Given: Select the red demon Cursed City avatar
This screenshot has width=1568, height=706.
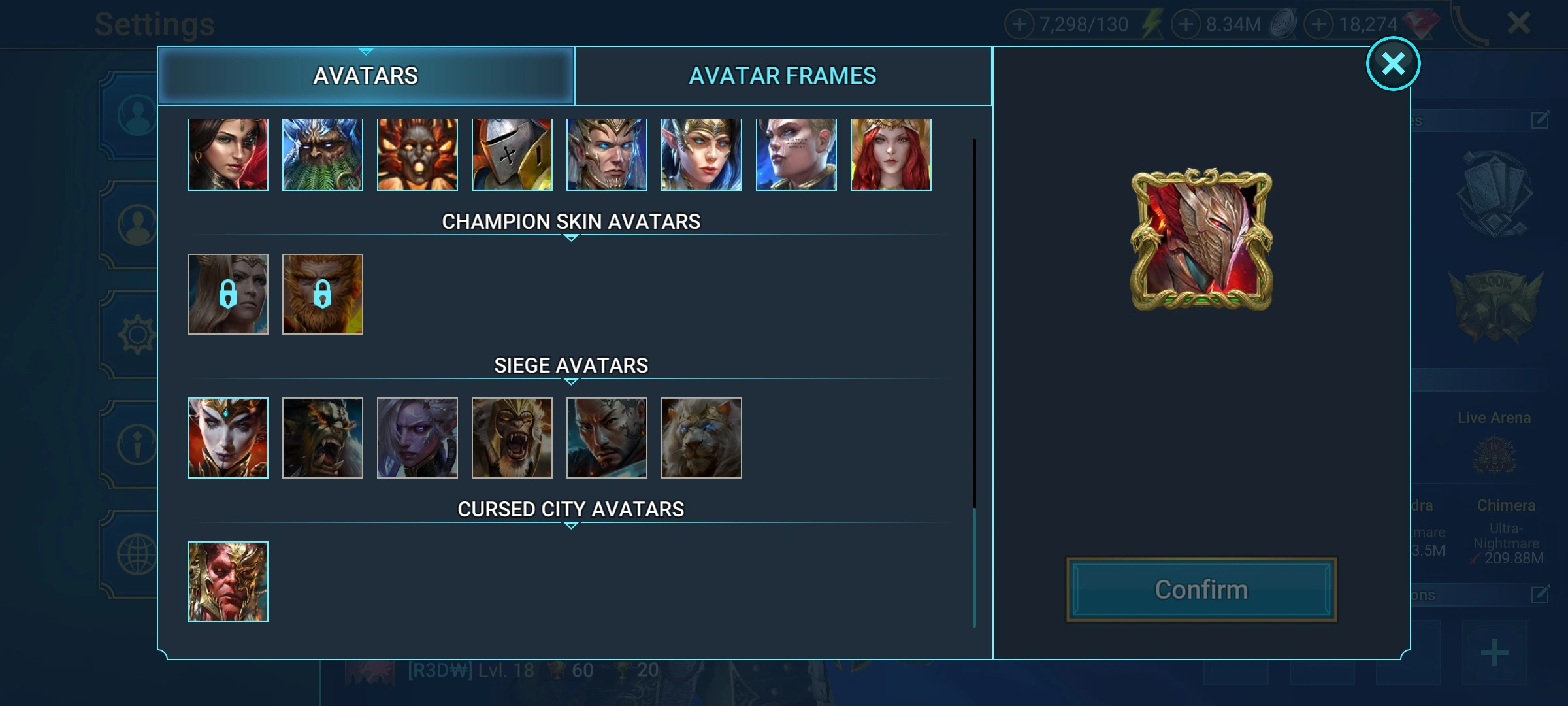Looking at the screenshot, I should [227, 582].
